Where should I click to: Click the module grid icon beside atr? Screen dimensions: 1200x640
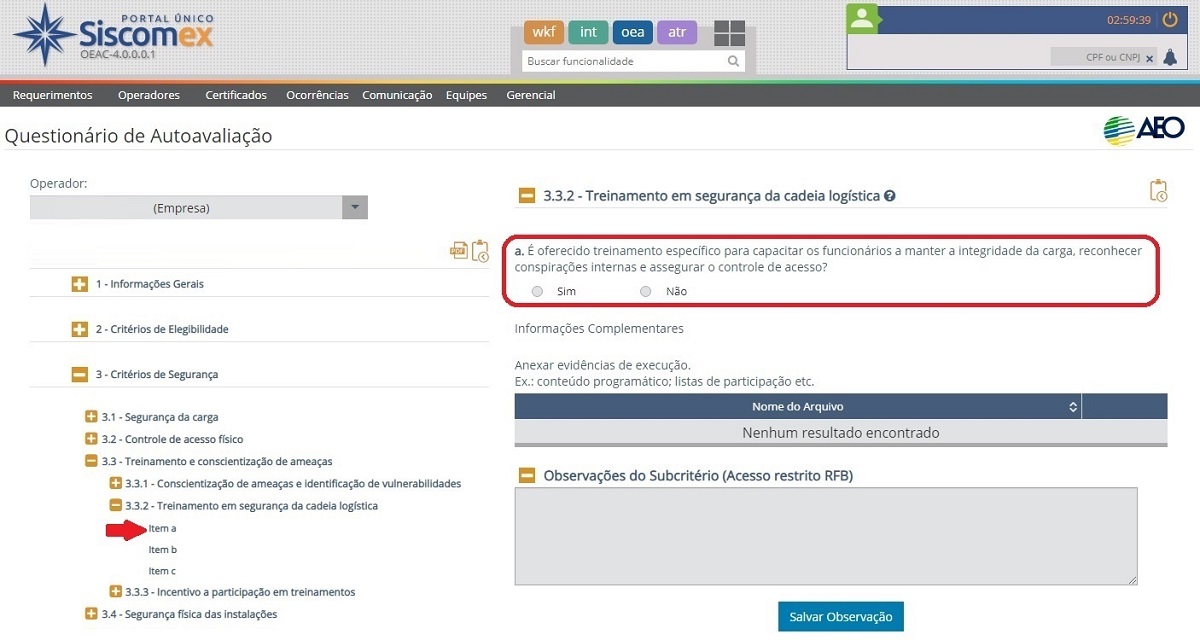pyautogui.click(x=729, y=32)
